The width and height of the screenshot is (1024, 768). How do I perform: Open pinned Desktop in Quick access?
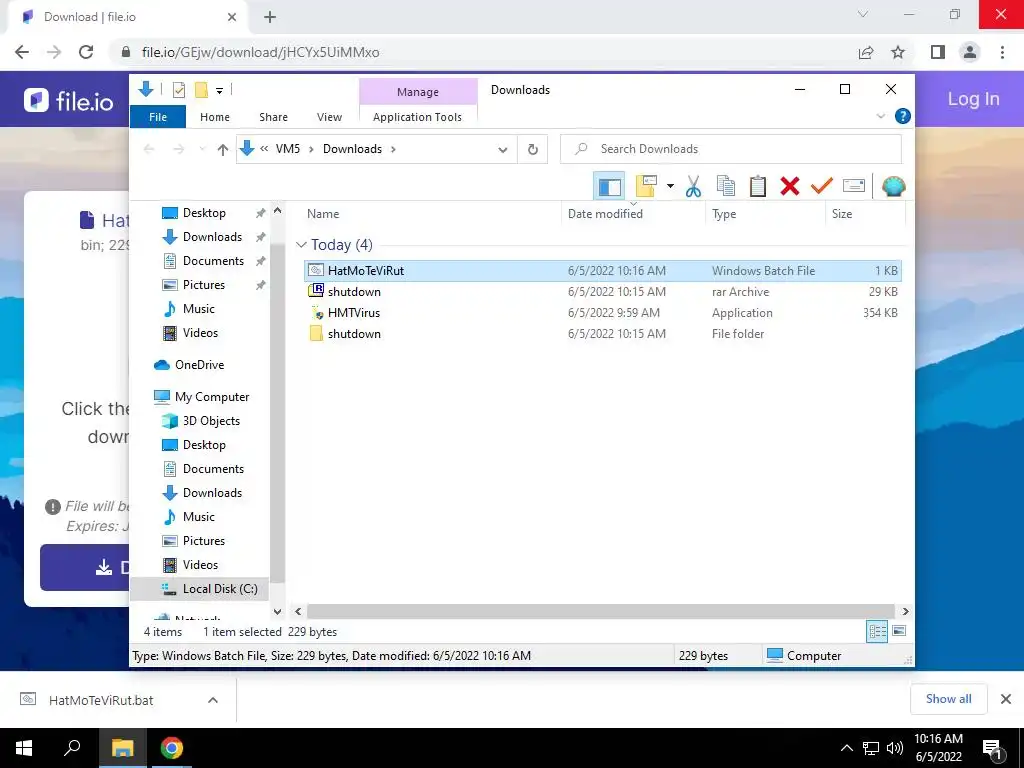204,213
